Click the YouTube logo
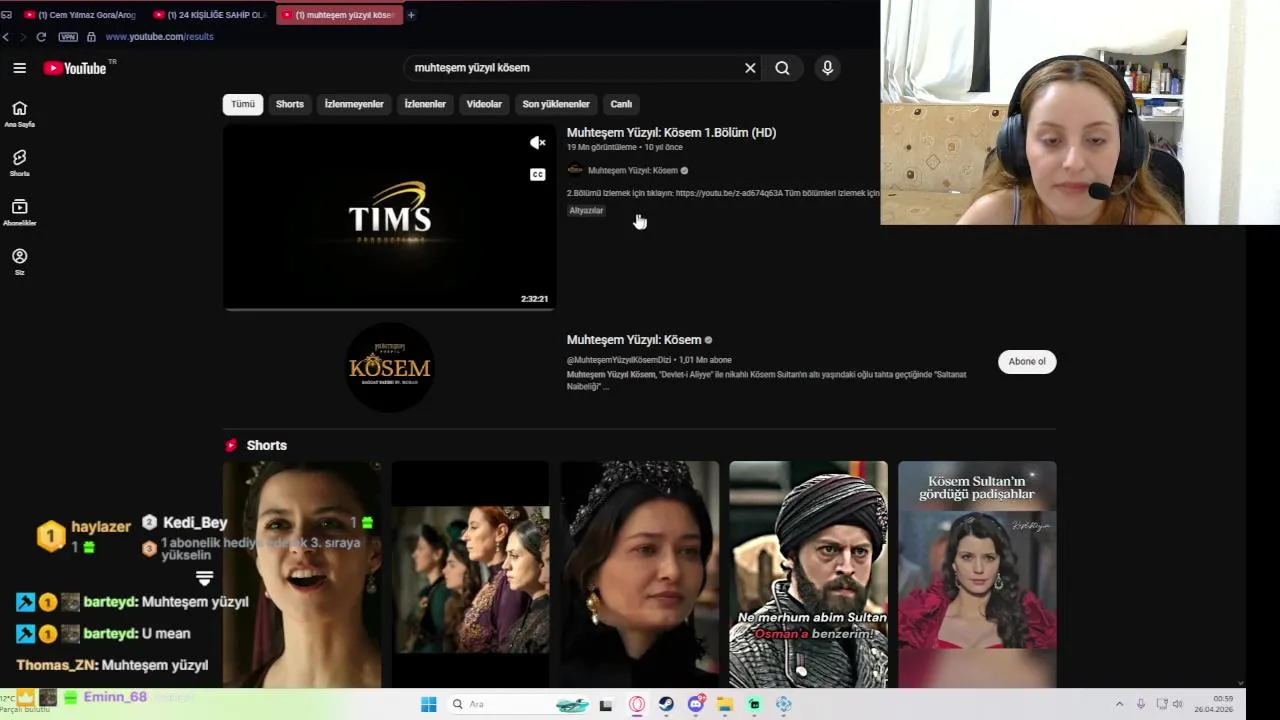1280x720 pixels. tap(75, 68)
